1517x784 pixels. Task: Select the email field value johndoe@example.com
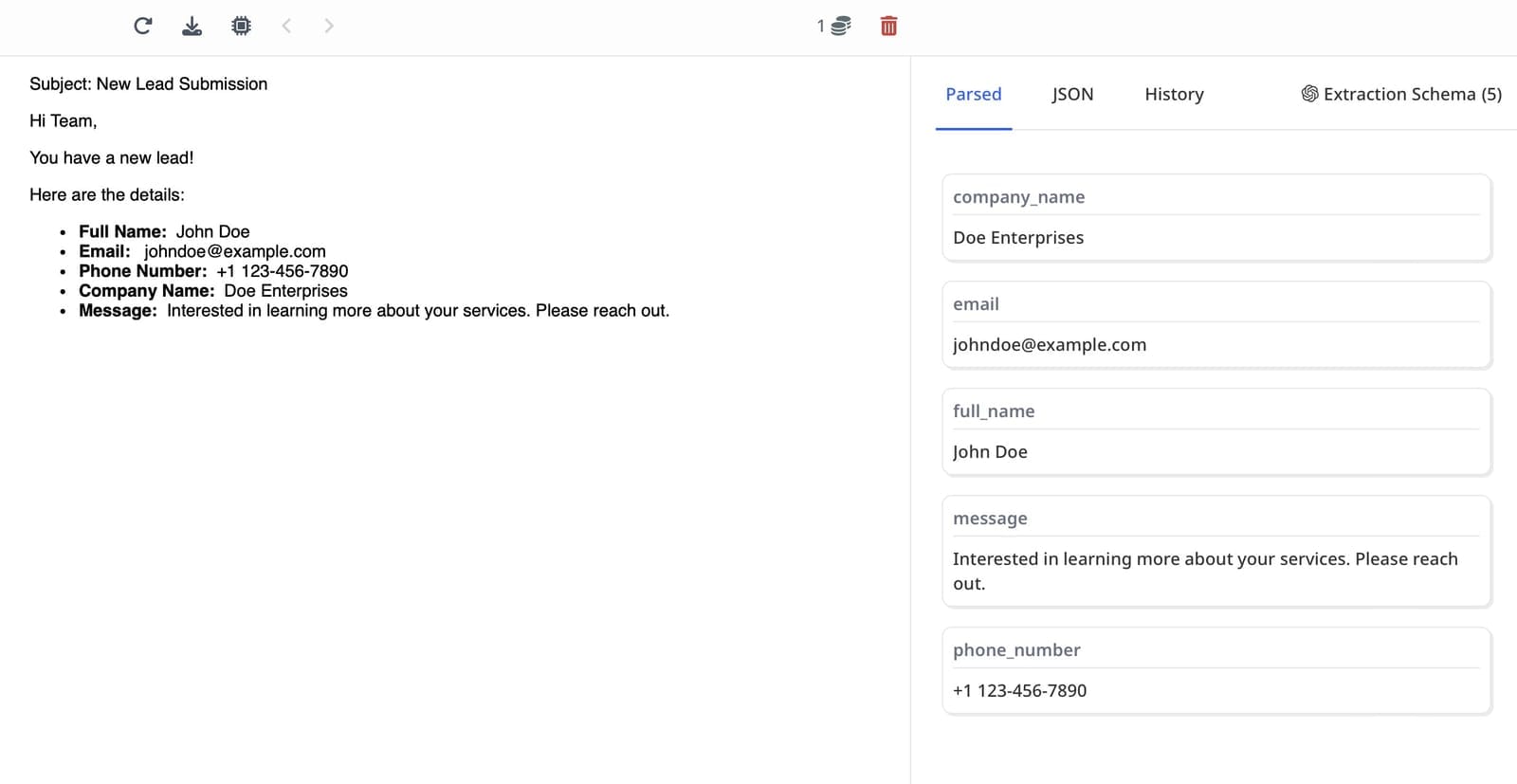(x=1050, y=345)
